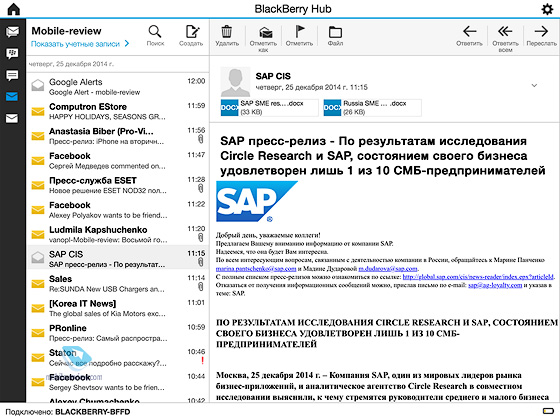Expand Показать учетные записи chevron
Screen dimensions: 560x420
127,44
